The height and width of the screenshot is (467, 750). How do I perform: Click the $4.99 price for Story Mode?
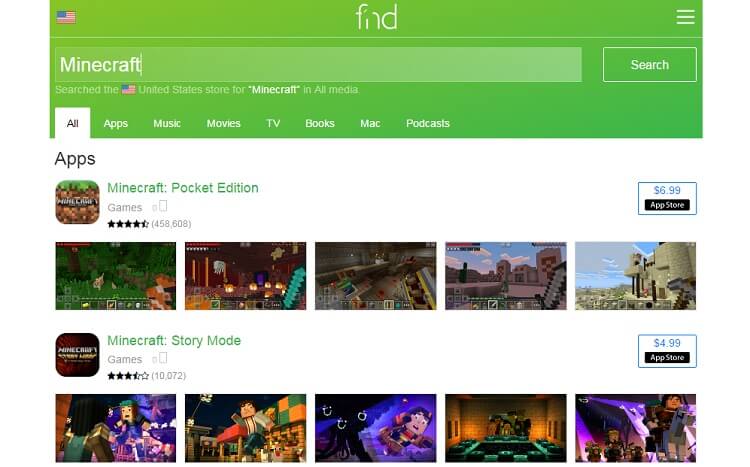pos(667,343)
